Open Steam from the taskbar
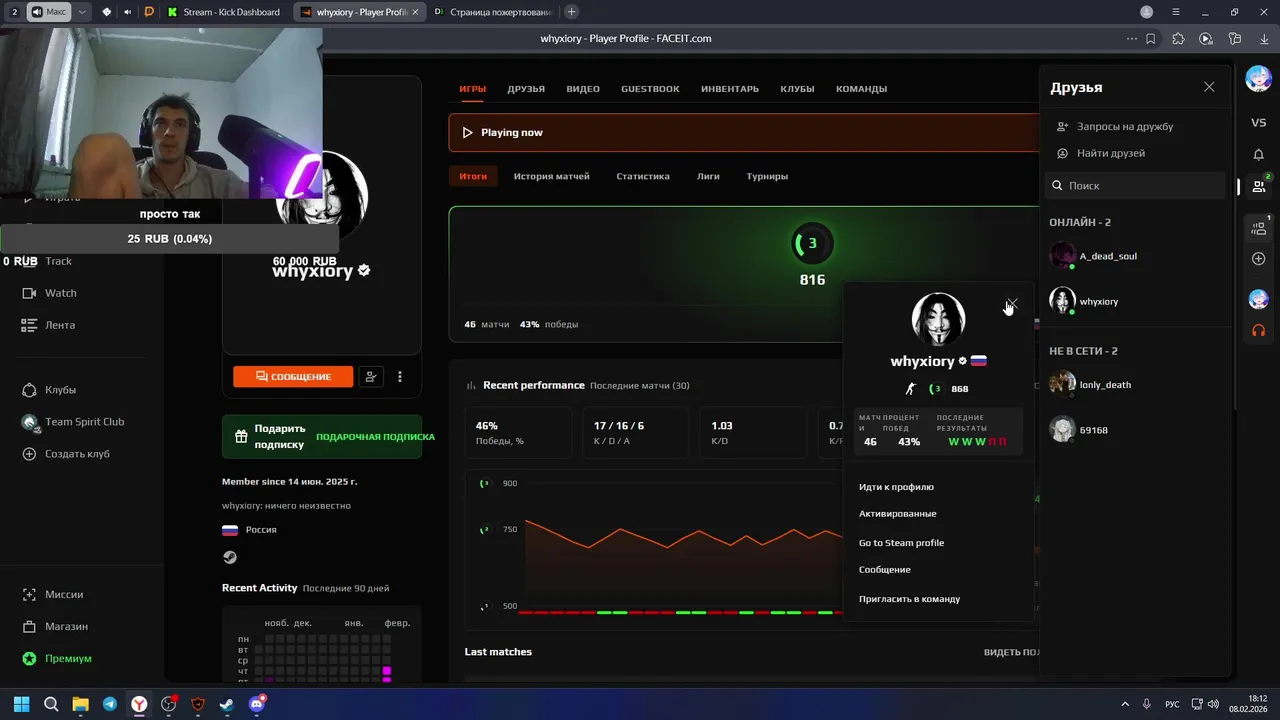This screenshot has height=720, width=1280. coord(227,704)
